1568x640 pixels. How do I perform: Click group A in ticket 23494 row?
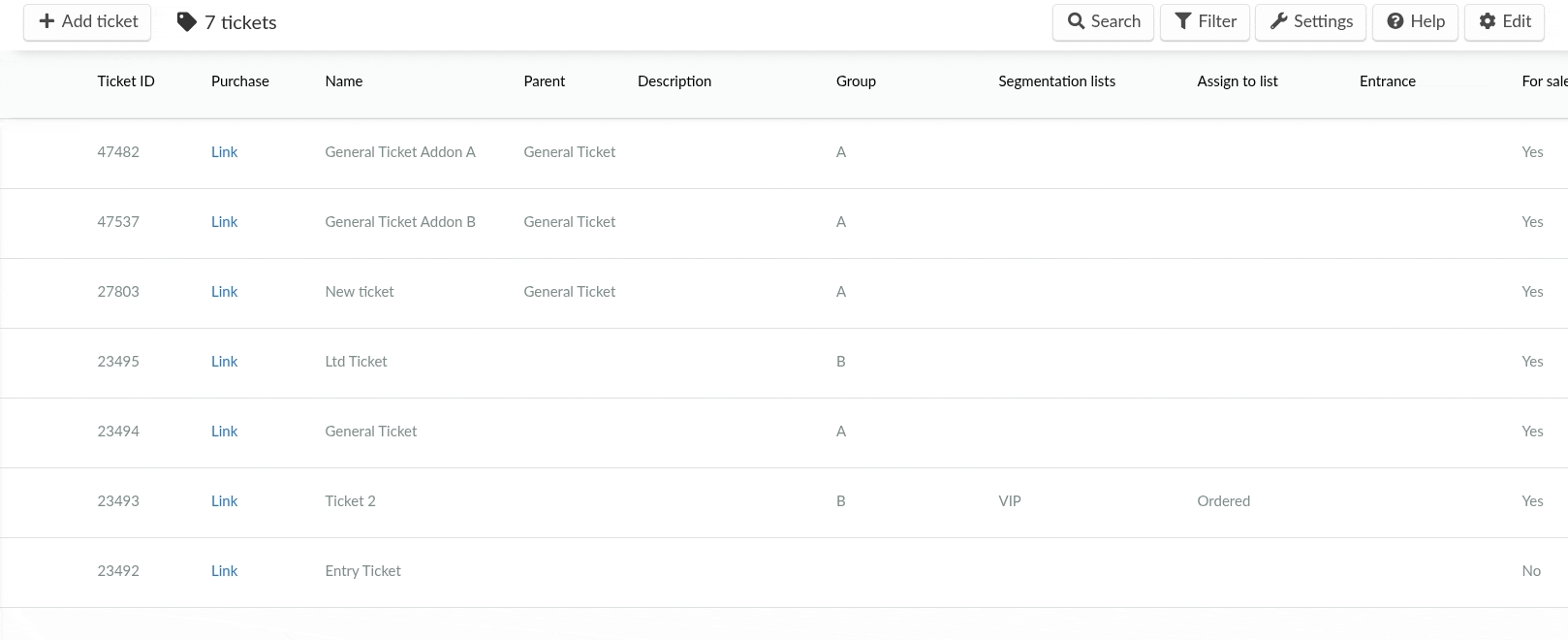point(841,432)
